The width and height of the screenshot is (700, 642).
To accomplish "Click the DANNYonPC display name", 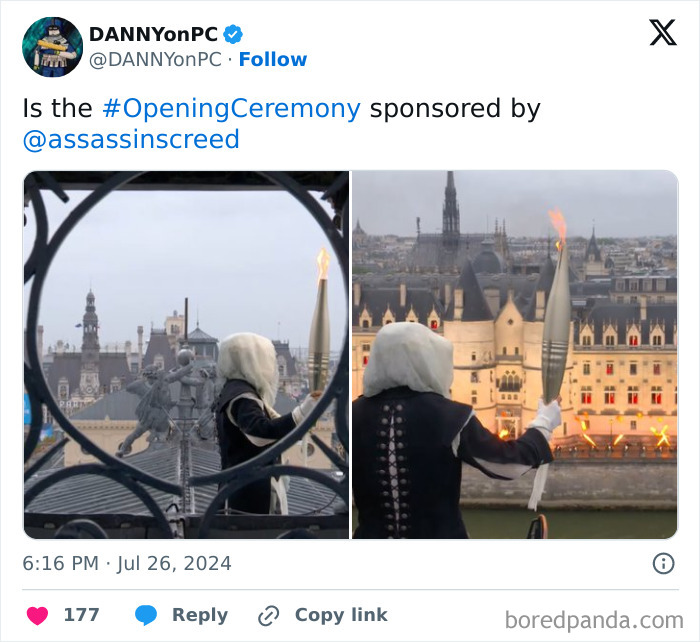I will (x=153, y=34).
